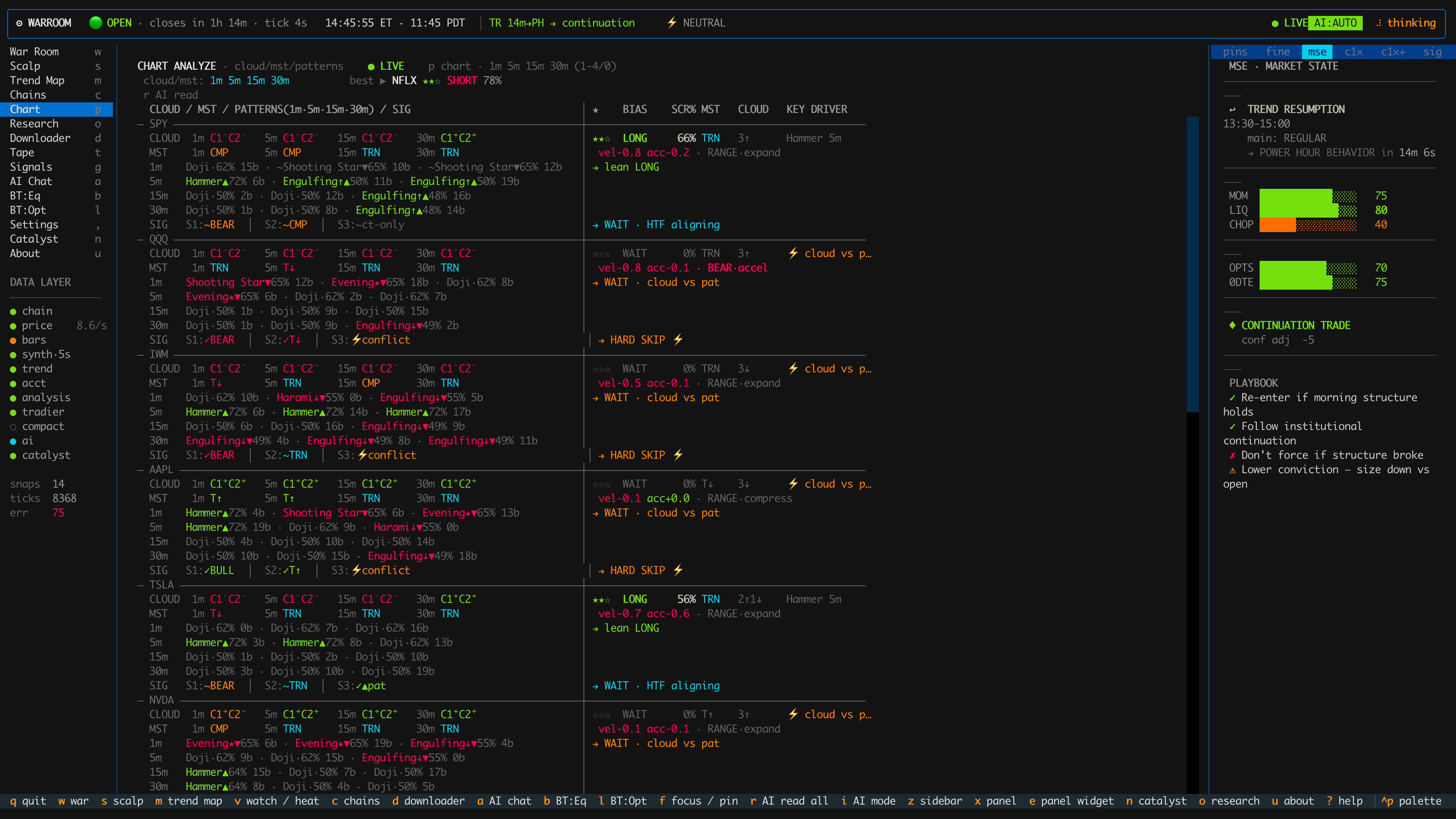Click the play arrow after best label
Image resolution: width=1456 pixels, height=819 pixels.
(383, 81)
